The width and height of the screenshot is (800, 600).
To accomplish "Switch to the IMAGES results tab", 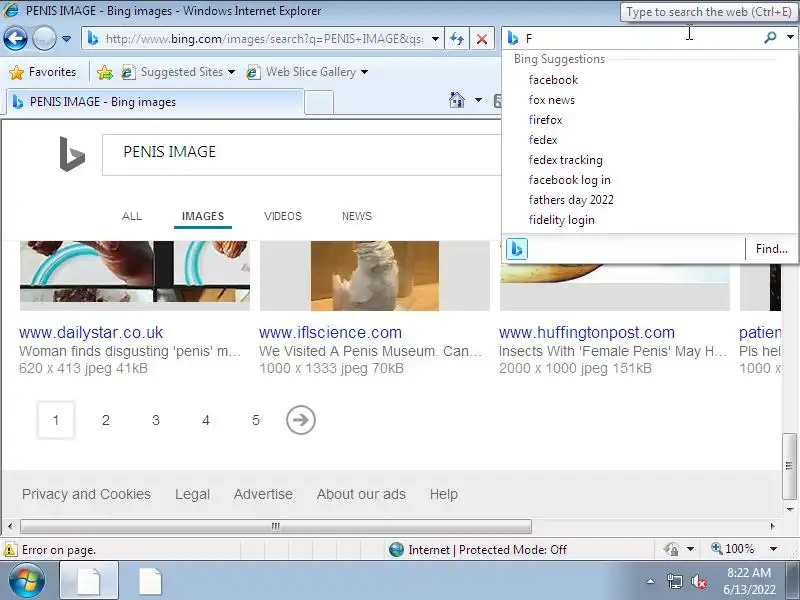I will pyautogui.click(x=203, y=216).
